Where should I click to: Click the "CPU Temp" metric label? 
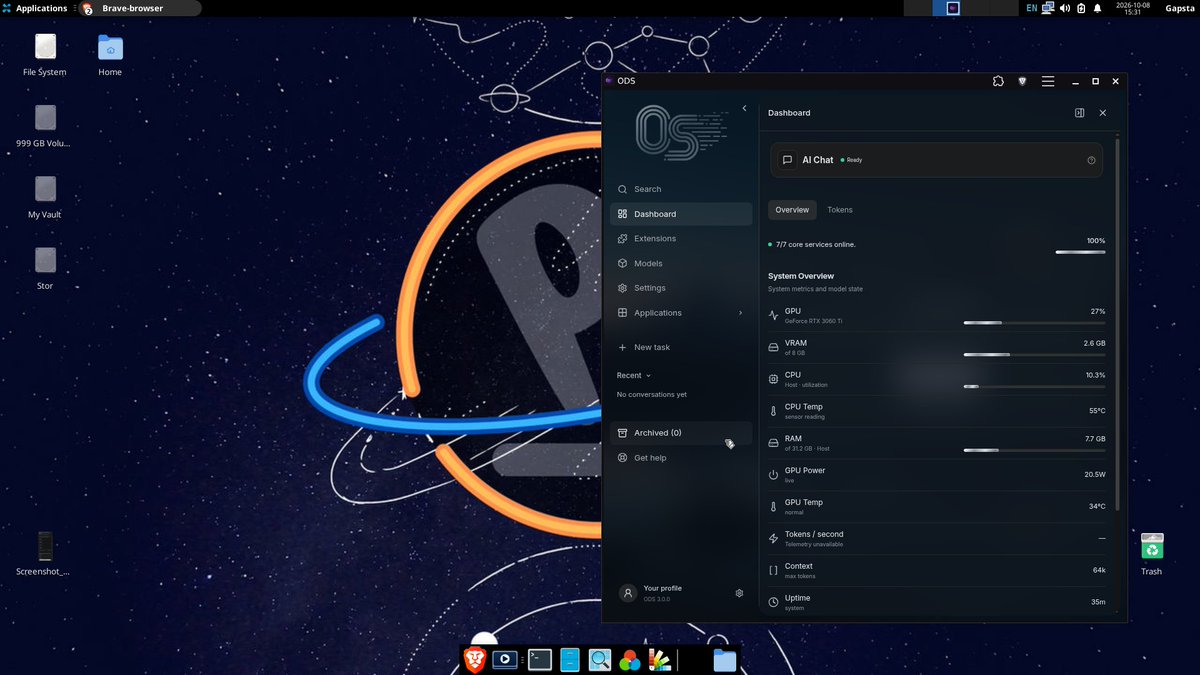[804, 407]
